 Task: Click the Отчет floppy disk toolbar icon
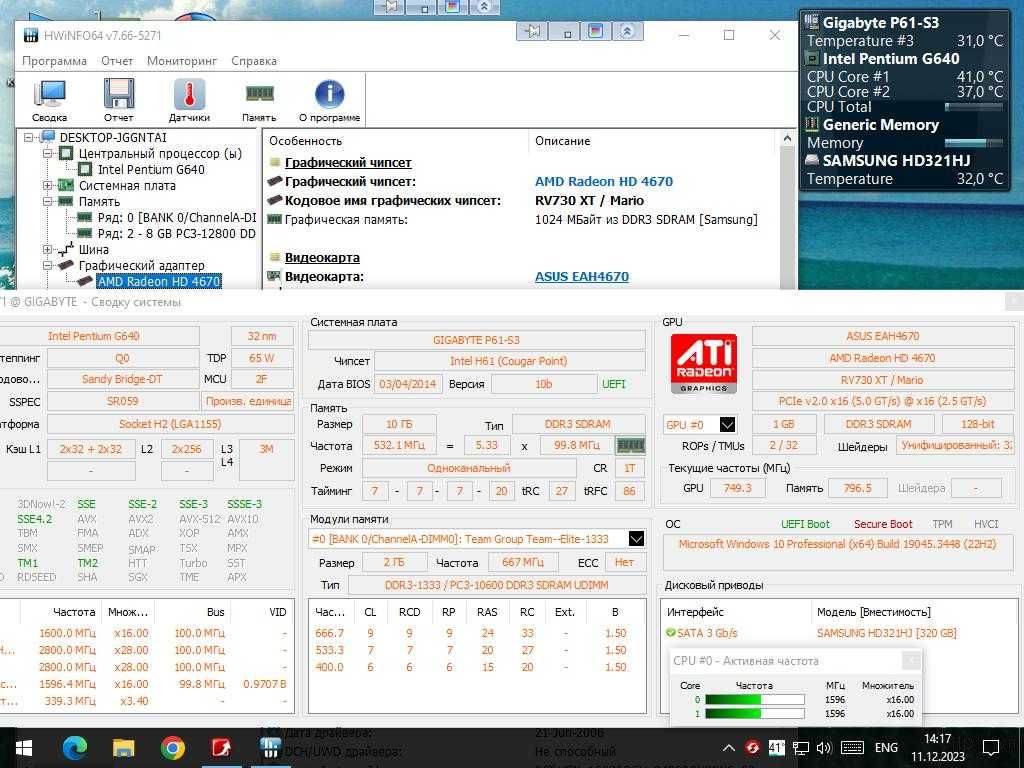click(x=119, y=99)
